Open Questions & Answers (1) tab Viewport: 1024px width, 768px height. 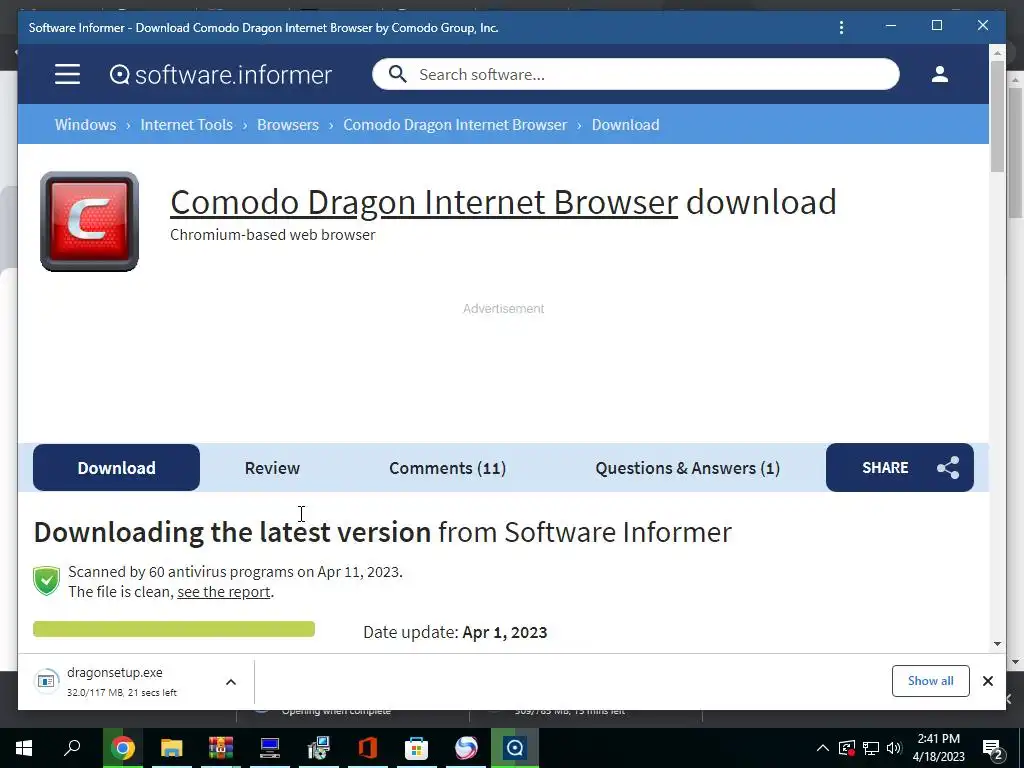pyautogui.click(x=688, y=468)
